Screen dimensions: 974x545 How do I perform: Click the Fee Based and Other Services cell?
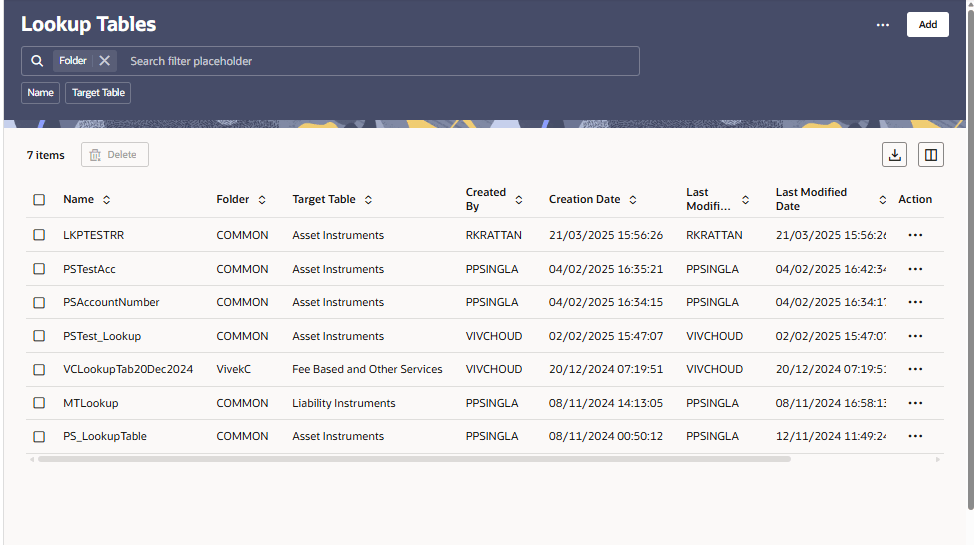coord(367,369)
